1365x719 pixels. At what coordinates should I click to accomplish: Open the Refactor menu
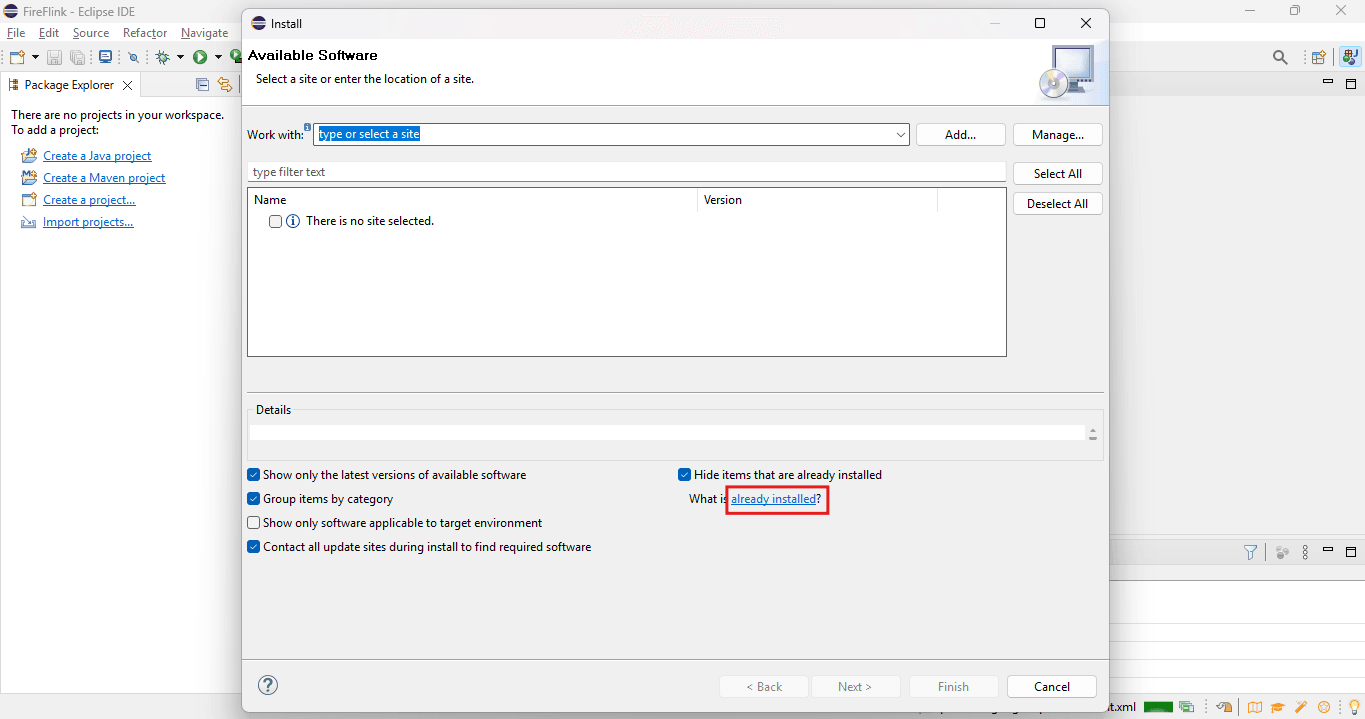[x=145, y=33]
